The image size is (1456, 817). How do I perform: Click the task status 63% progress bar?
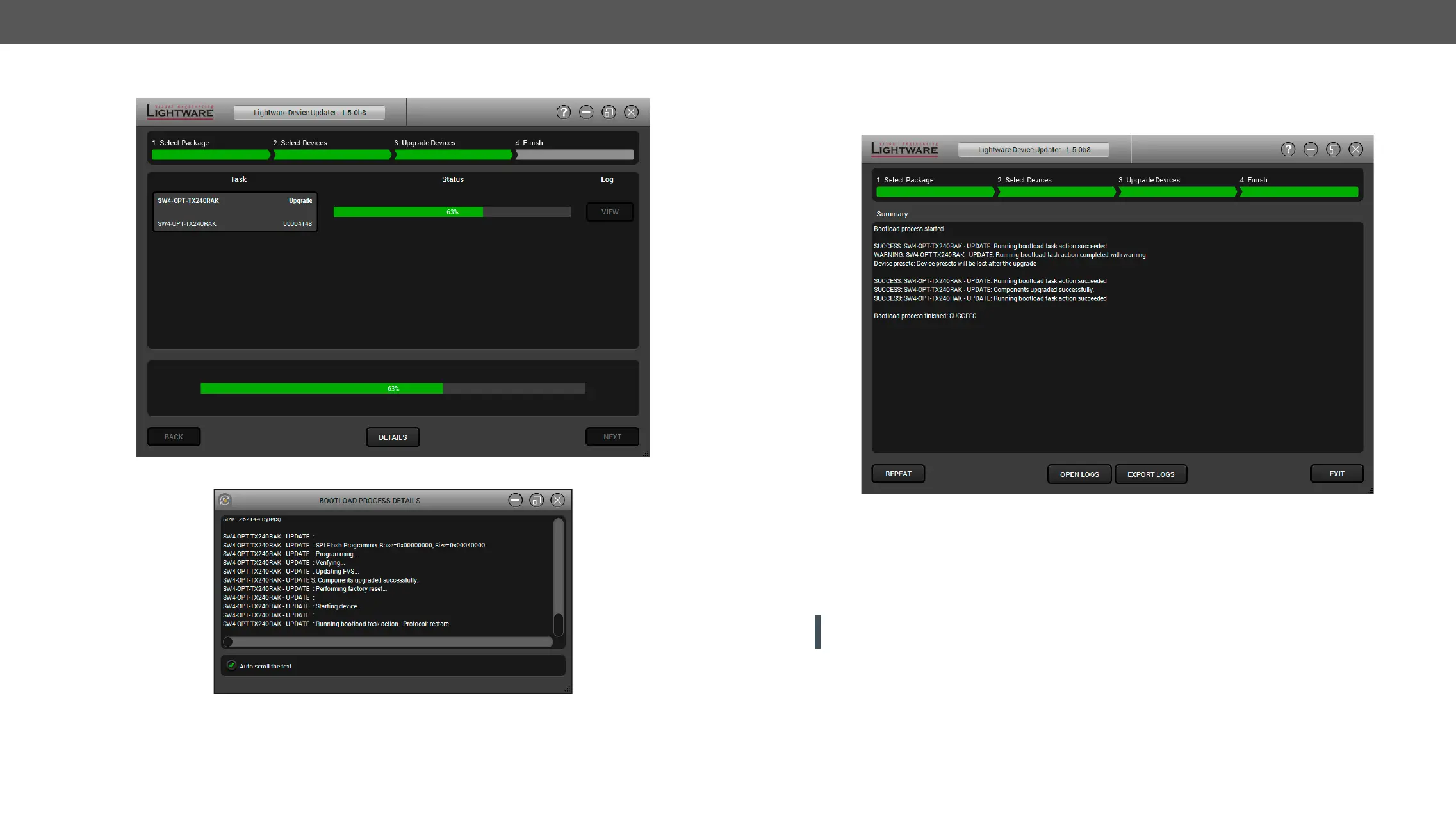point(452,212)
